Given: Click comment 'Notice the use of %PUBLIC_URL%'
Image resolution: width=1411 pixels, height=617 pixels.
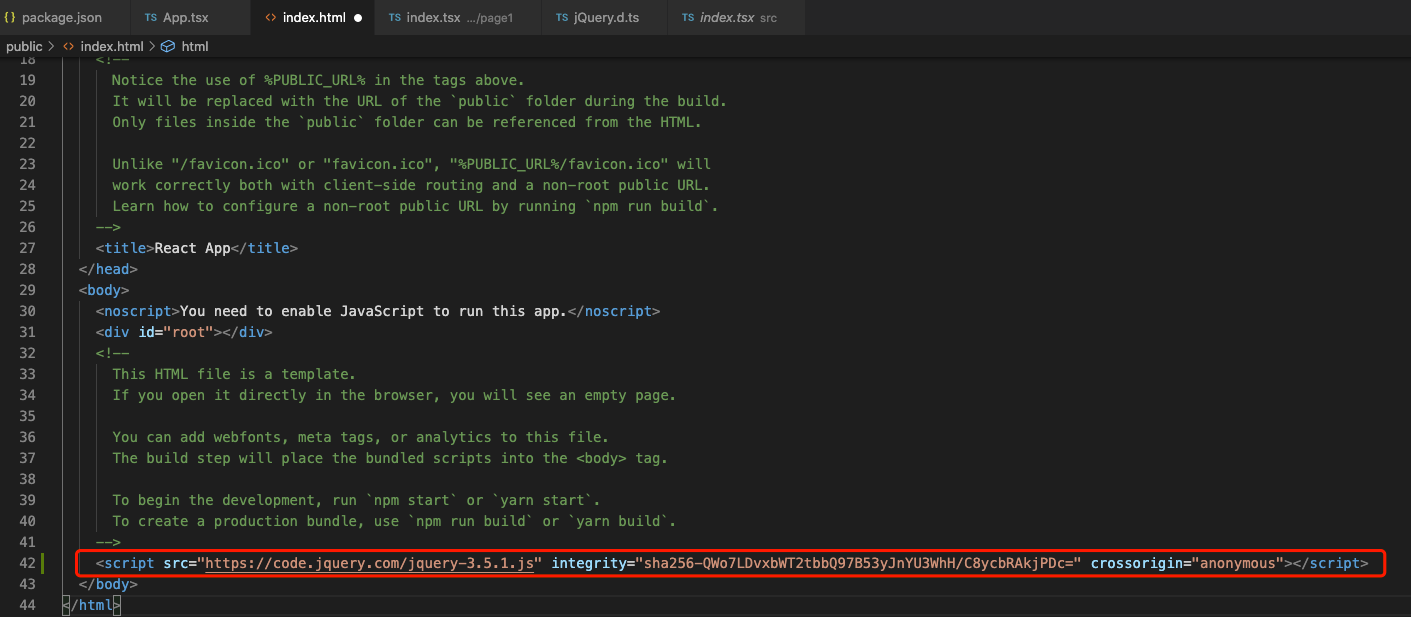Looking at the screenshot, I should coord(318,80).
